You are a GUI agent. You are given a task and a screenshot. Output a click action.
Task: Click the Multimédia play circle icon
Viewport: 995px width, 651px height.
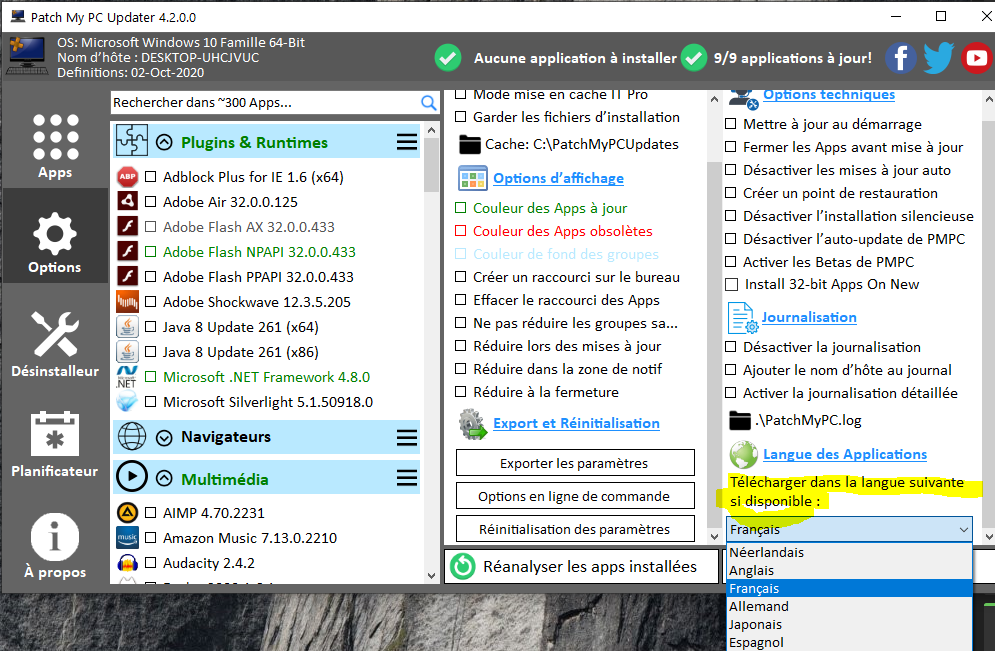[132, 477]
